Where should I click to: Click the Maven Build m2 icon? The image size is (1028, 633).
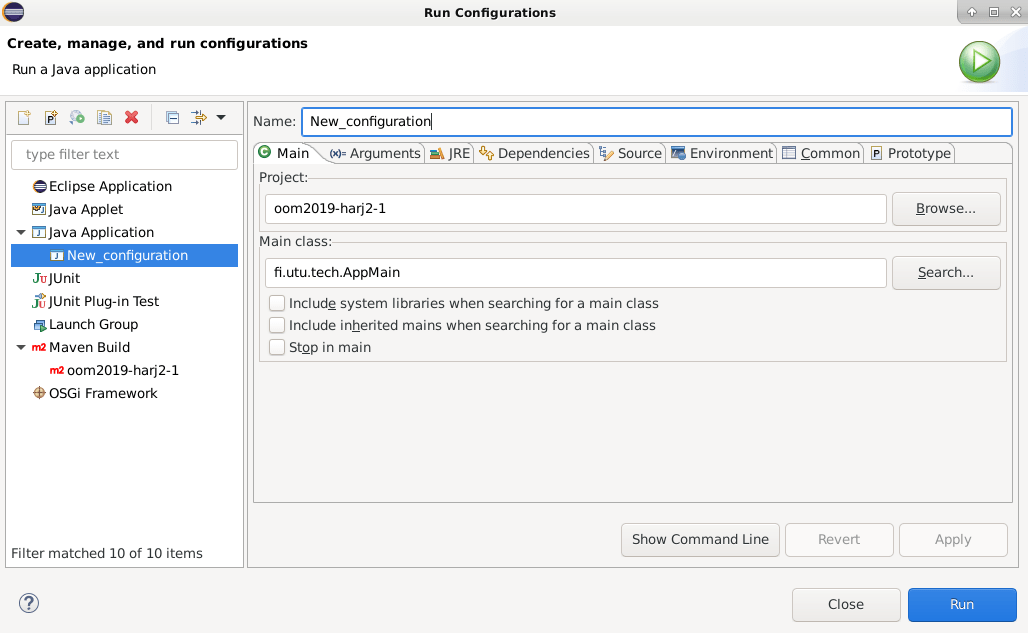click(x=39, y=347)
